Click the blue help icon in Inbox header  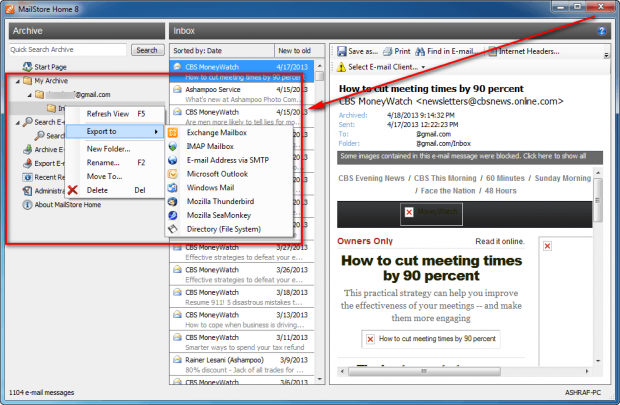[602, 31]
